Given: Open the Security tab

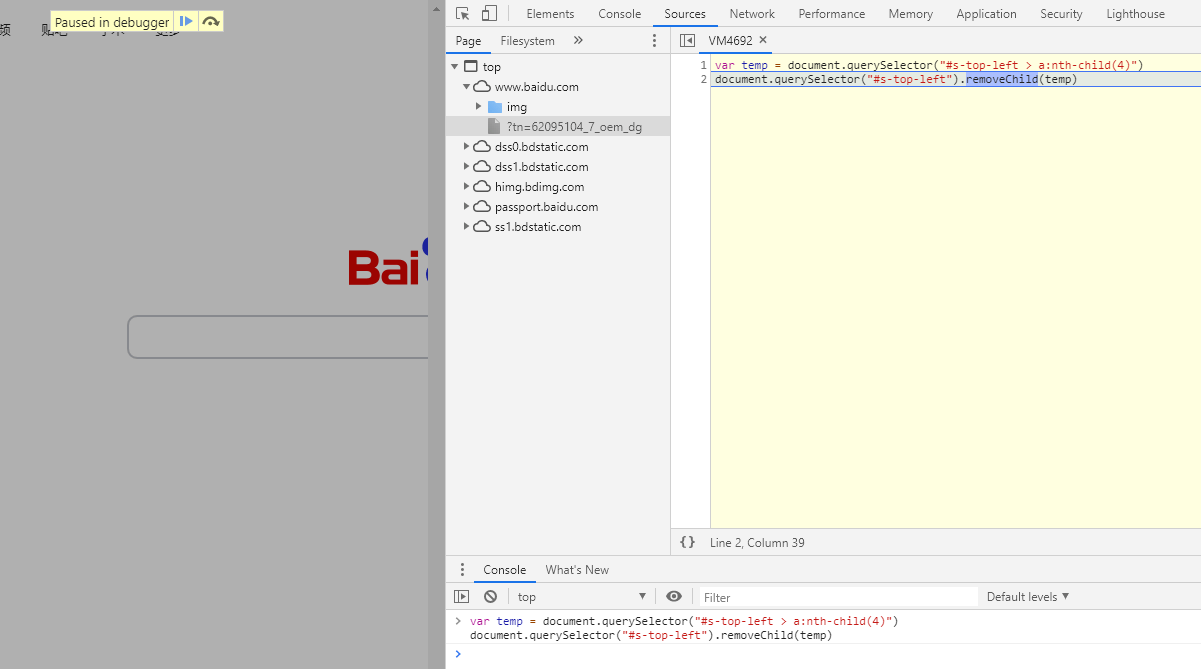Looking at the screenshot, I should (1061, 14).
